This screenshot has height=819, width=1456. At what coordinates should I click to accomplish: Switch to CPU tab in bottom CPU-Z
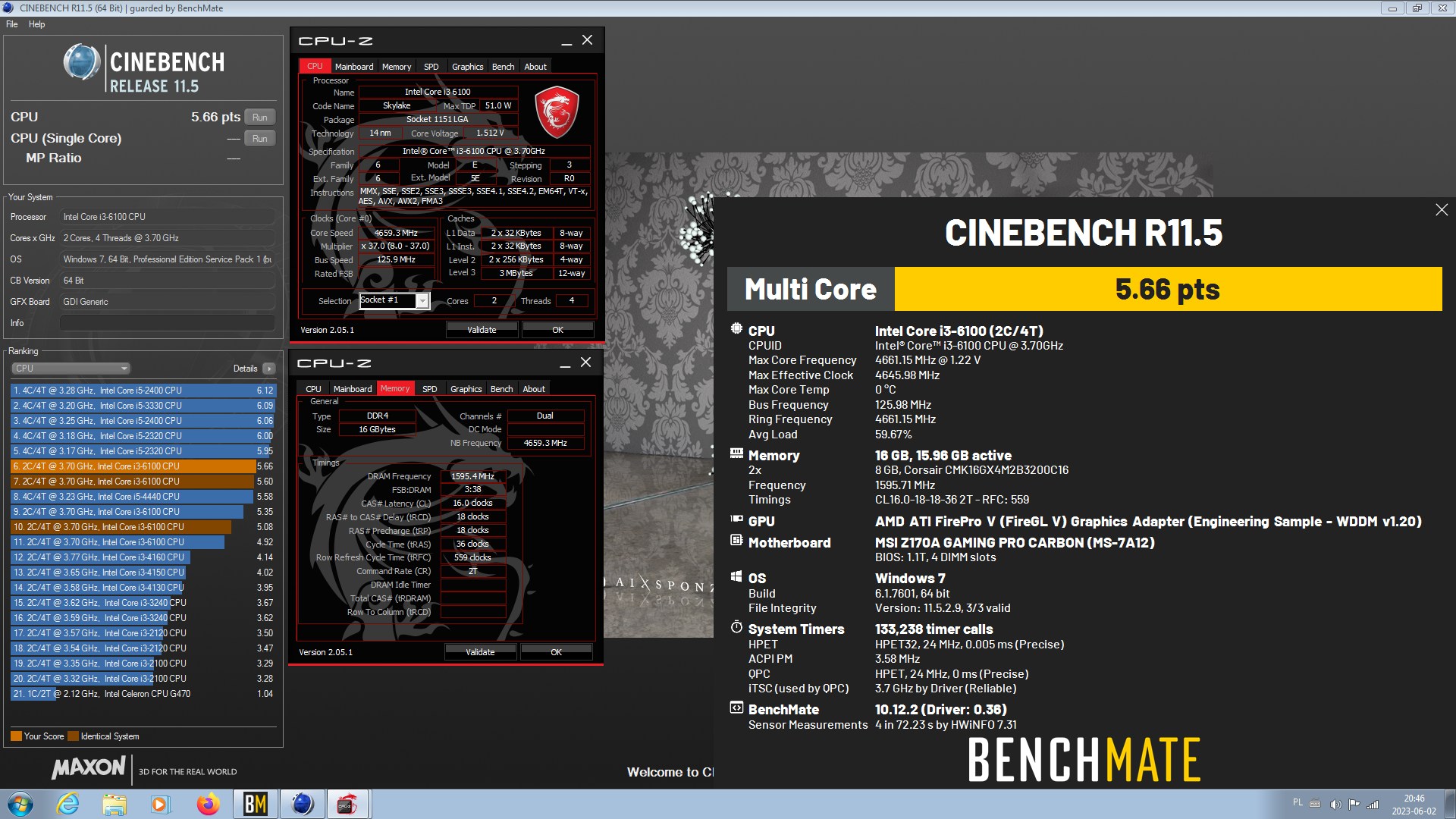point(313,389)
